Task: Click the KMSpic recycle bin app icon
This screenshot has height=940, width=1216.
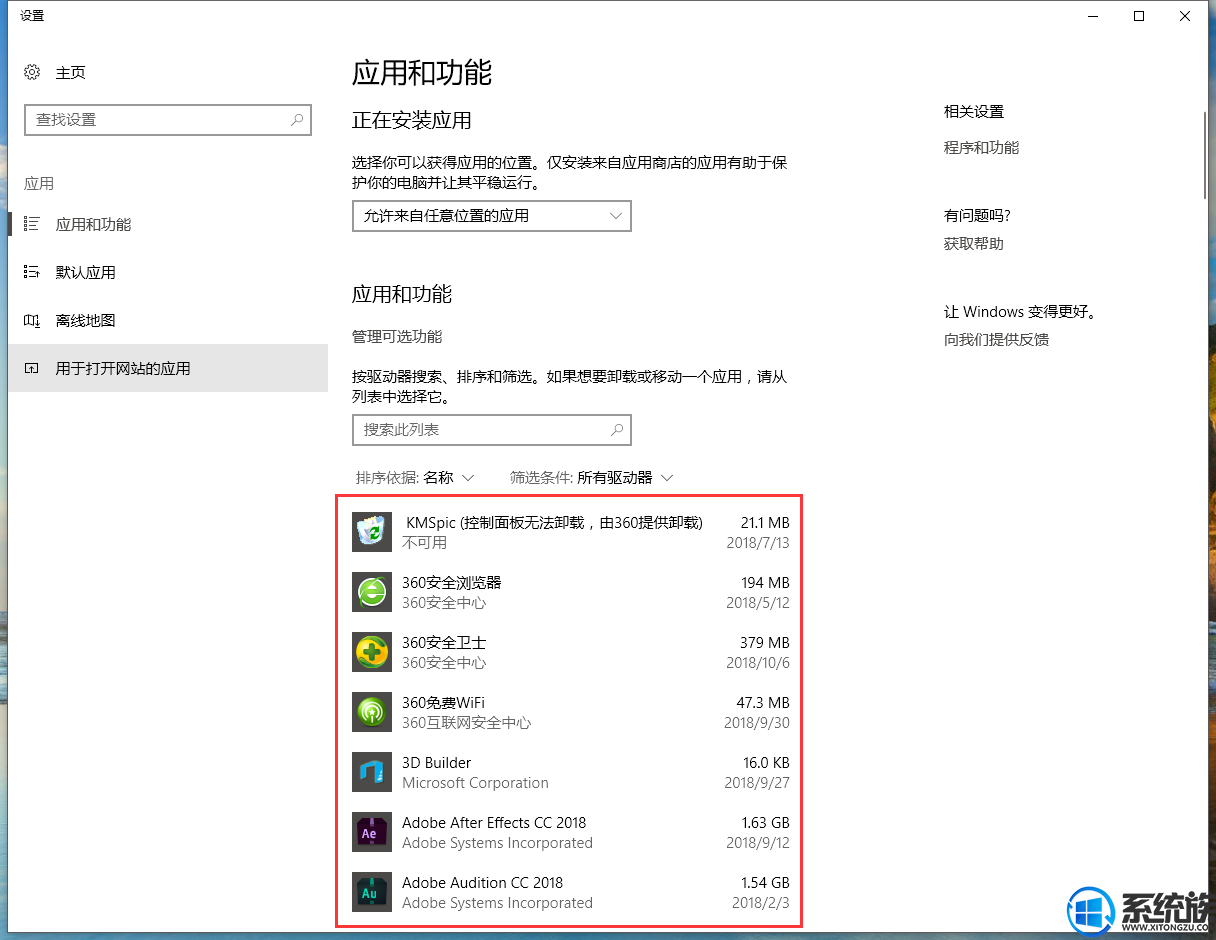Action: (372, 532)
